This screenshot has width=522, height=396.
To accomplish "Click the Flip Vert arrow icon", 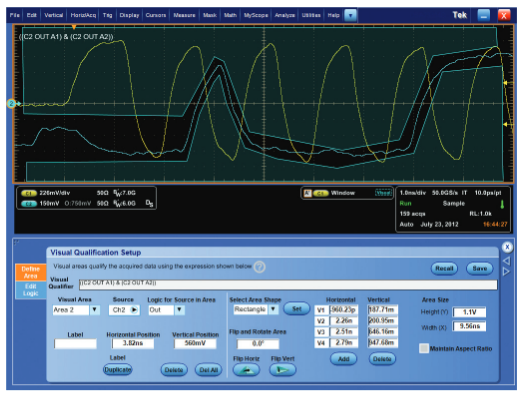I will tap(282, 370).
